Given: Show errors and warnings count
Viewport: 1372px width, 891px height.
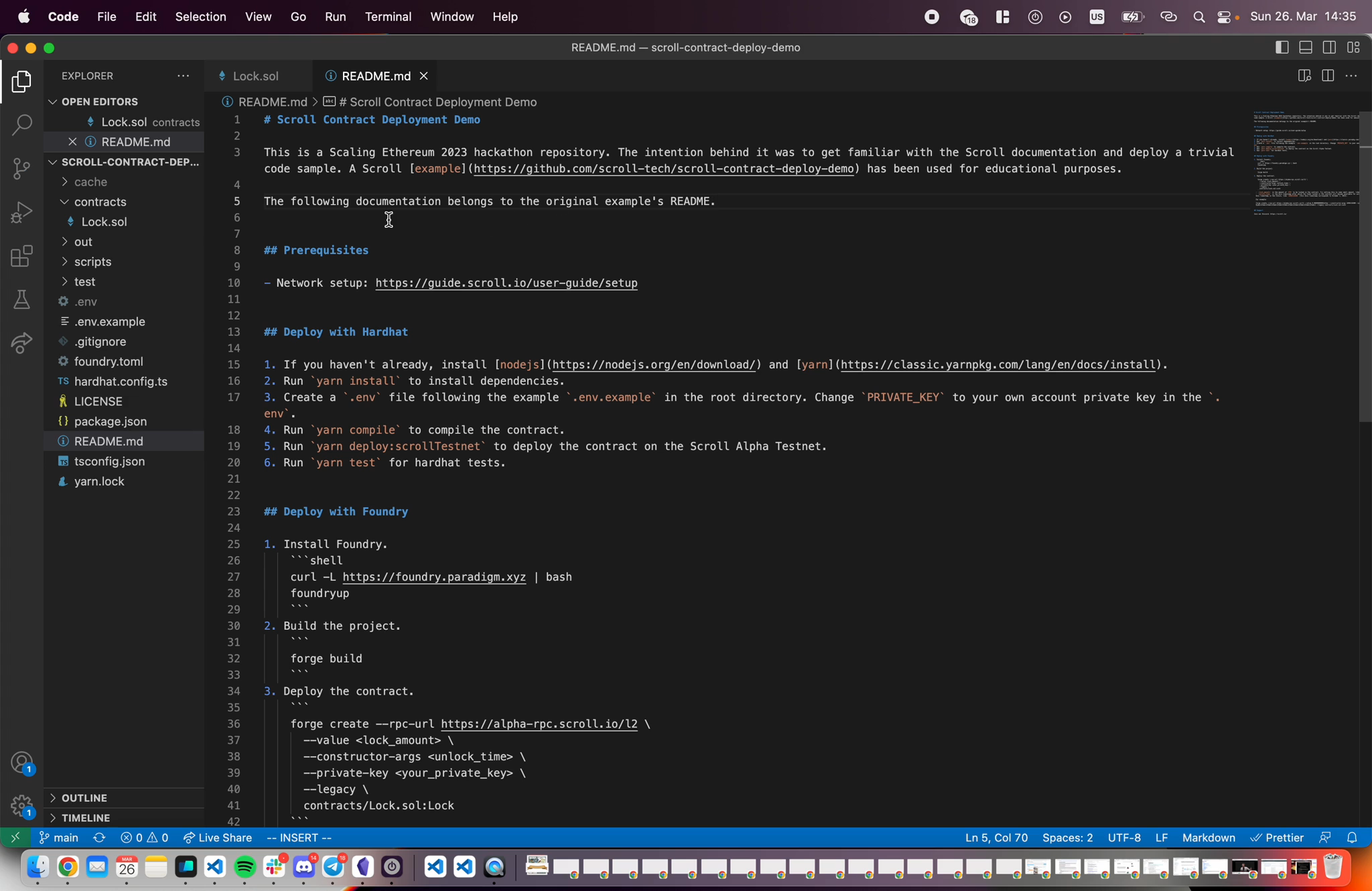Looking at the screenshot, I should pos(144,837).
